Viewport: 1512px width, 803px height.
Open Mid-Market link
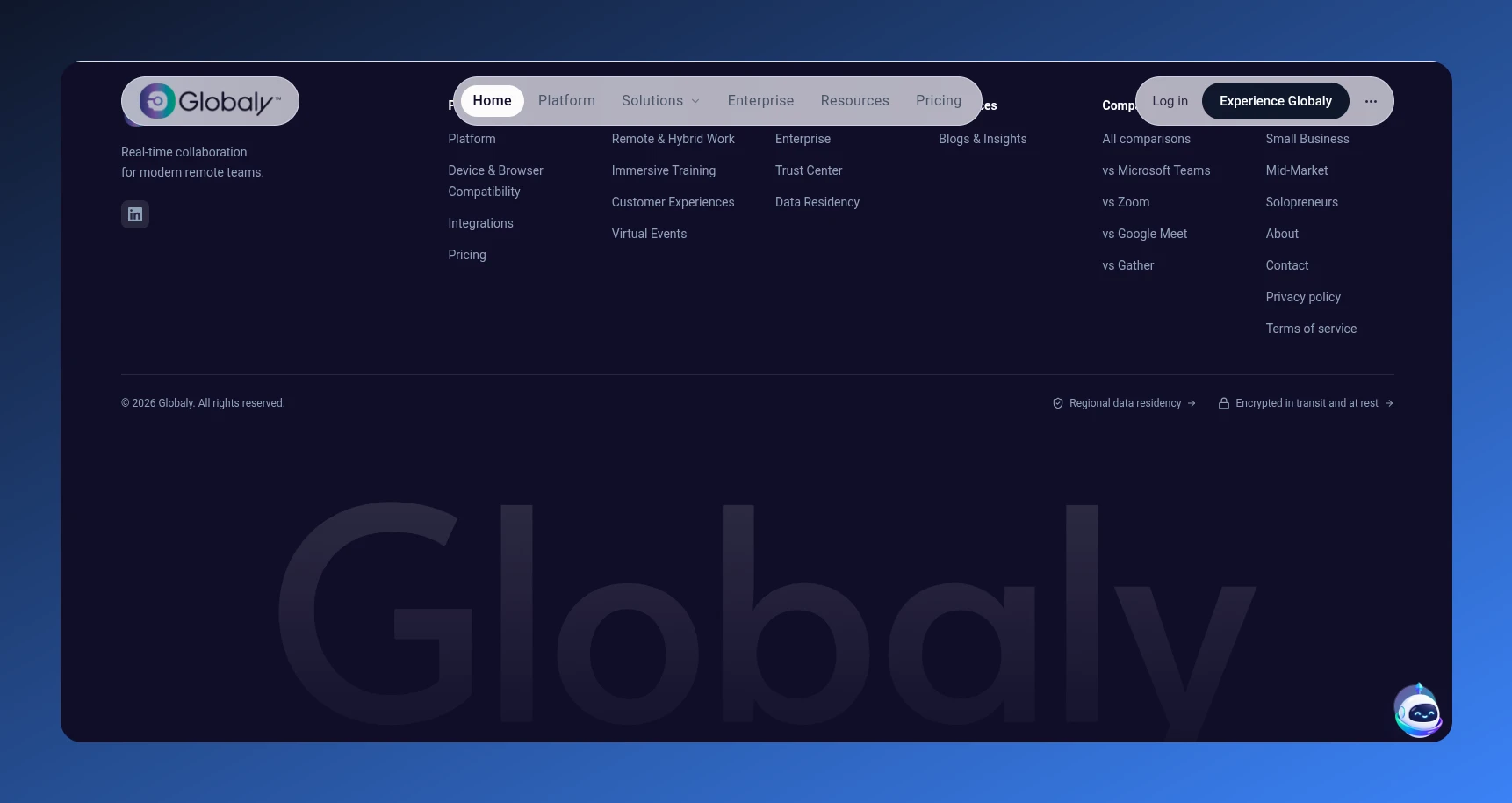[1297, 170]
